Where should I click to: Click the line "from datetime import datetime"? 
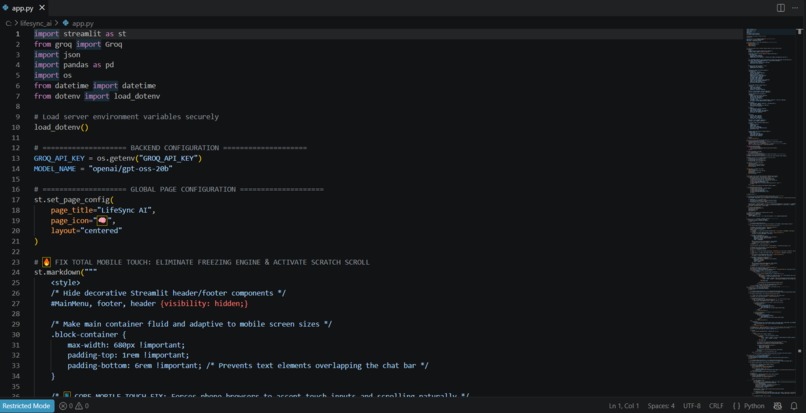click(x=95, y=85)
